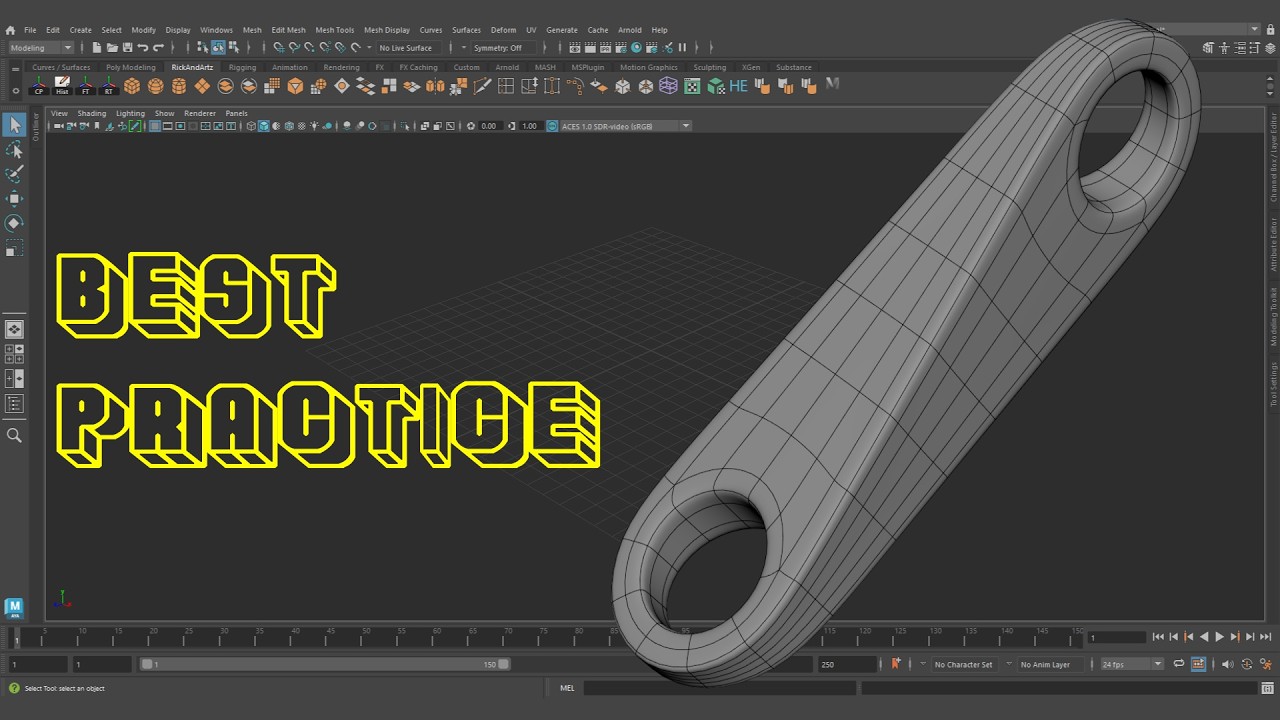Choose the Scale tool in toolbox

tap(14, 247)
